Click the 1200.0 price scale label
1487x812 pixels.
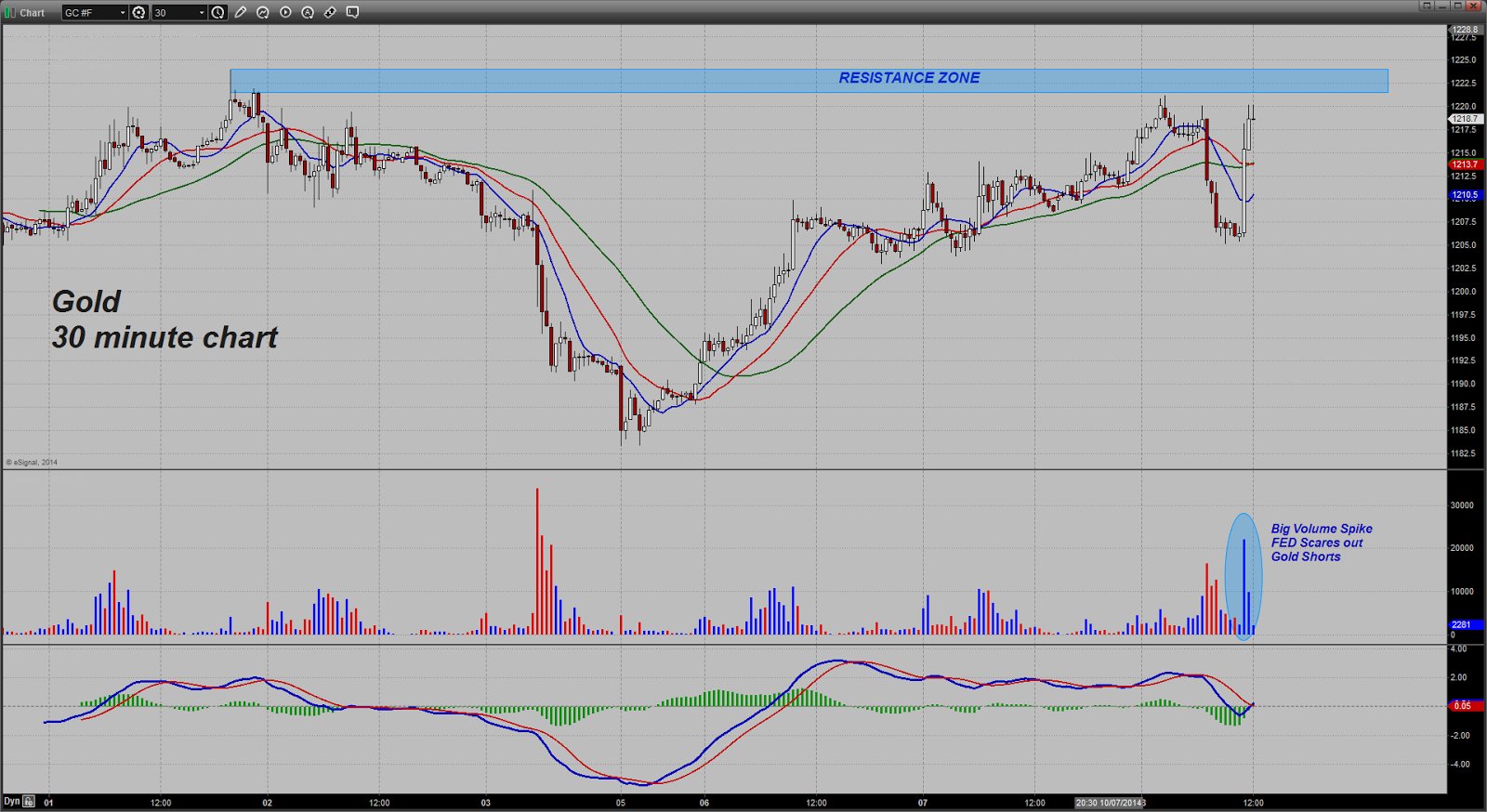pyautogui.click(x=1464, y=292)
